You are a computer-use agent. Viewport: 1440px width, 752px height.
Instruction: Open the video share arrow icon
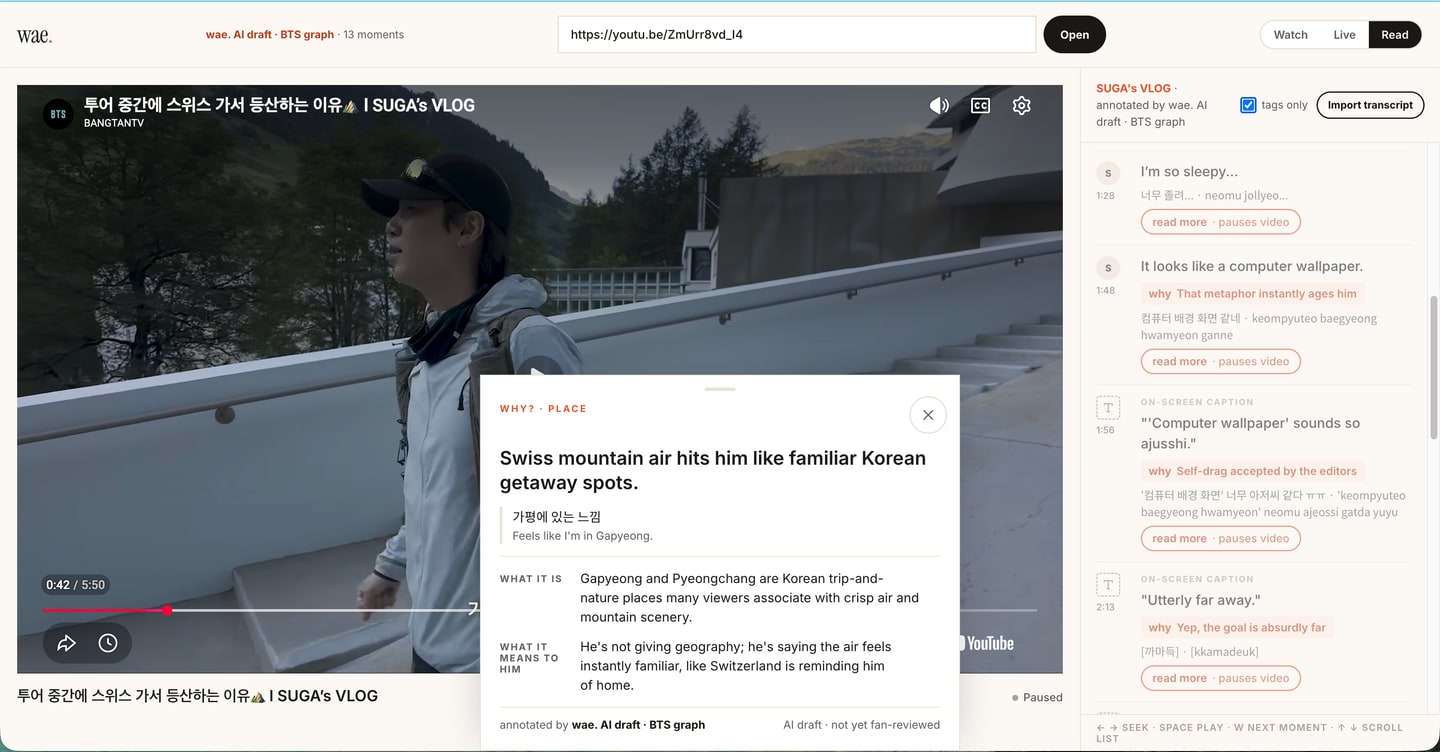tap(67, 643)
